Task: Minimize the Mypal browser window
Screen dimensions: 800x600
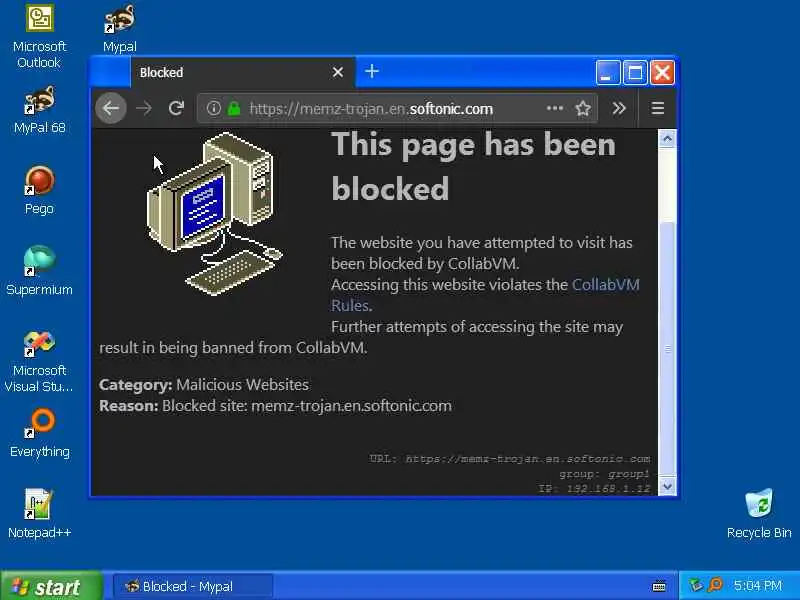Action: coord(608,72)
